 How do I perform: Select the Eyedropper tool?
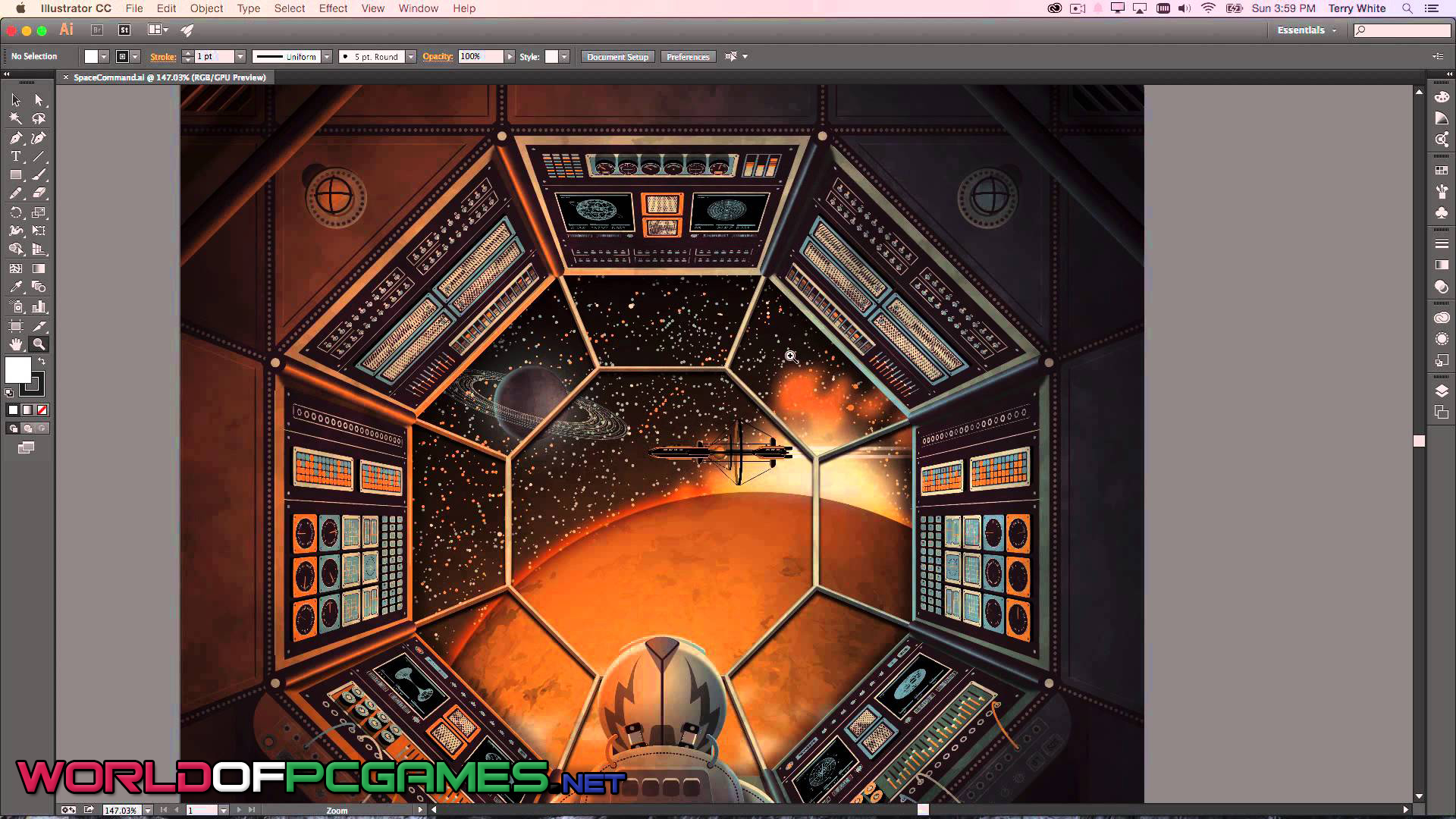point(16,287)
